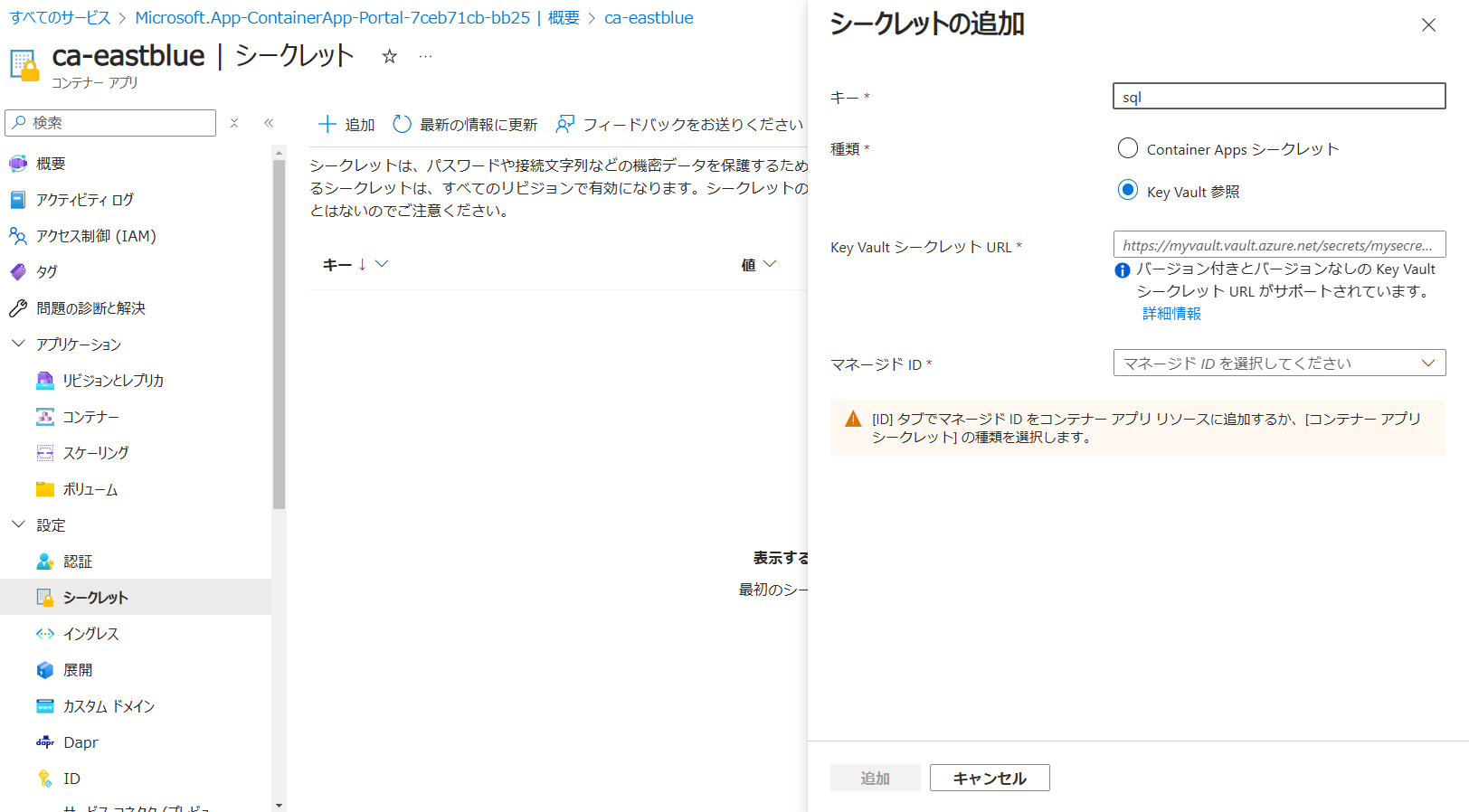1469x812 pixels.
Task: Select the Container Apps シークレット radio button
Action: point(1128,148)
